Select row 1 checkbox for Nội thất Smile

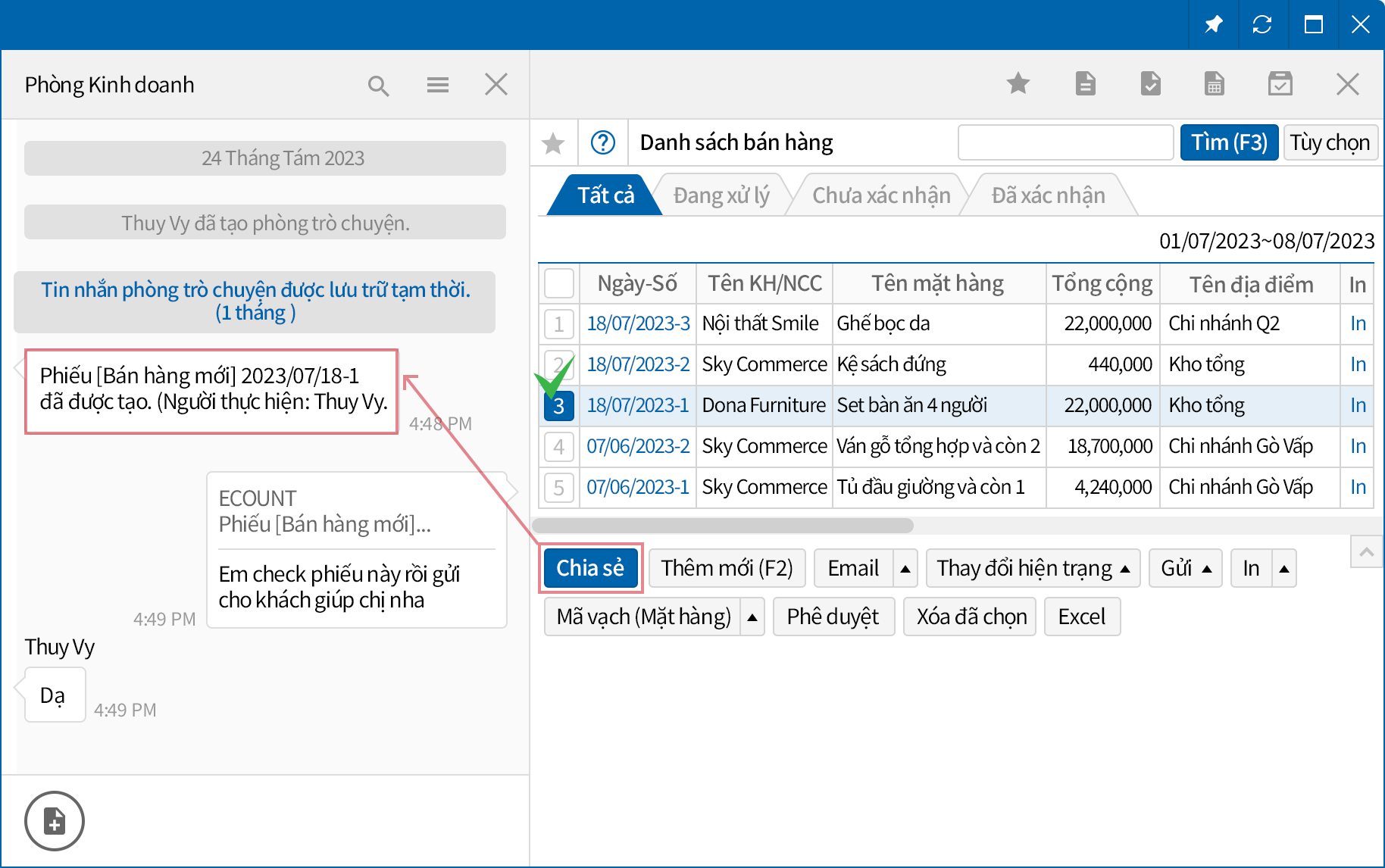tap(559, 324)
